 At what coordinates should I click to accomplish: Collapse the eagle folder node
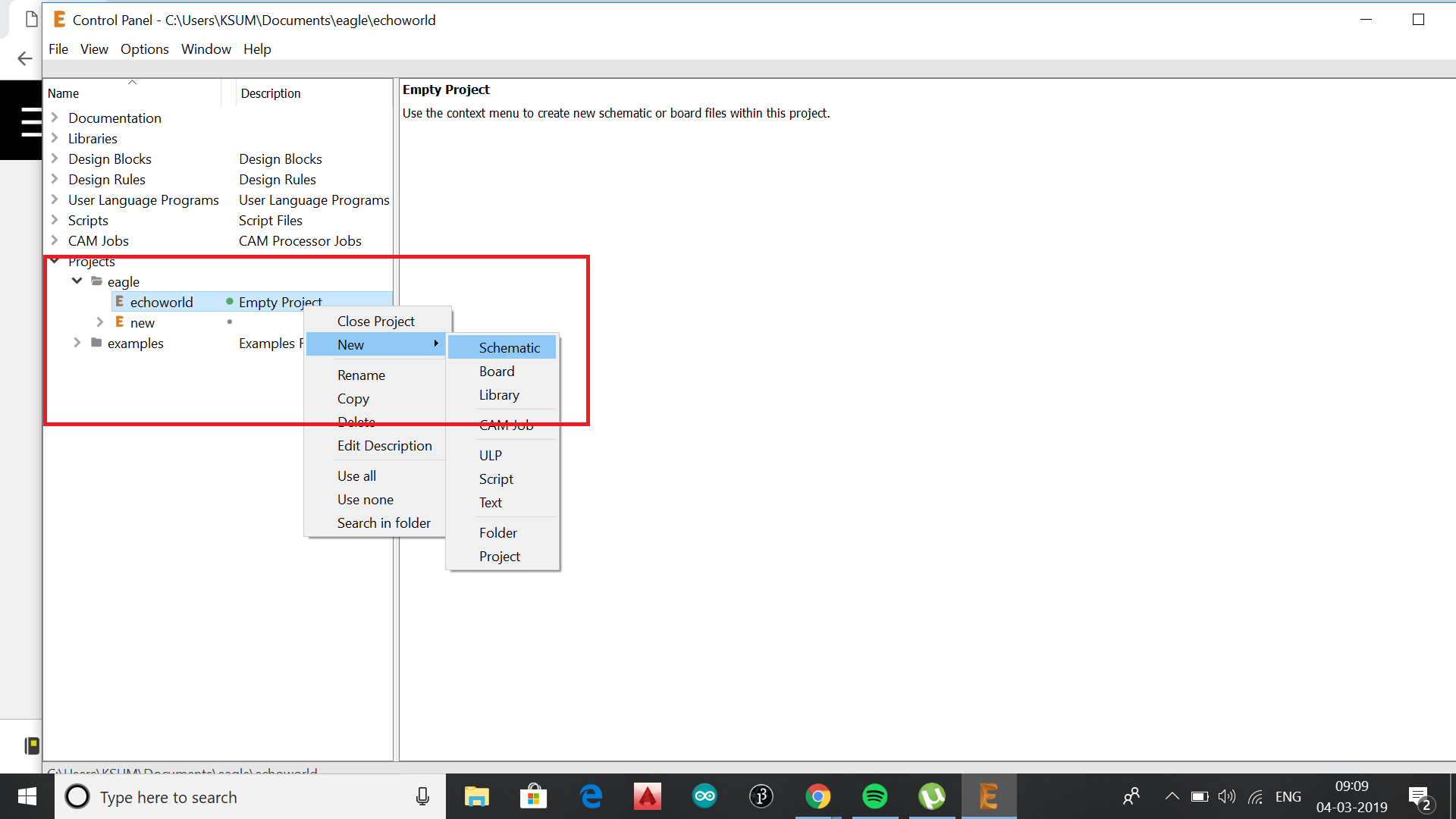(x=77, y=281)
